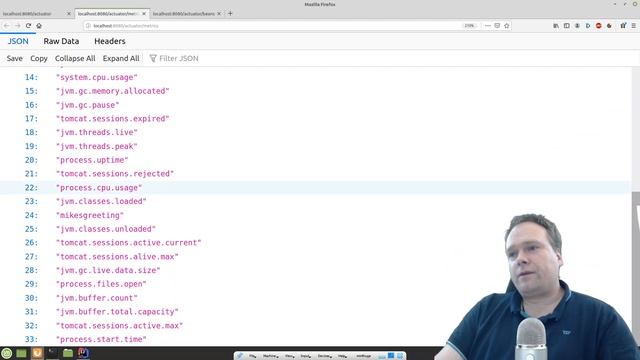Toggle the VirtualBox mini toolbar pin

[x=239, y=356]
